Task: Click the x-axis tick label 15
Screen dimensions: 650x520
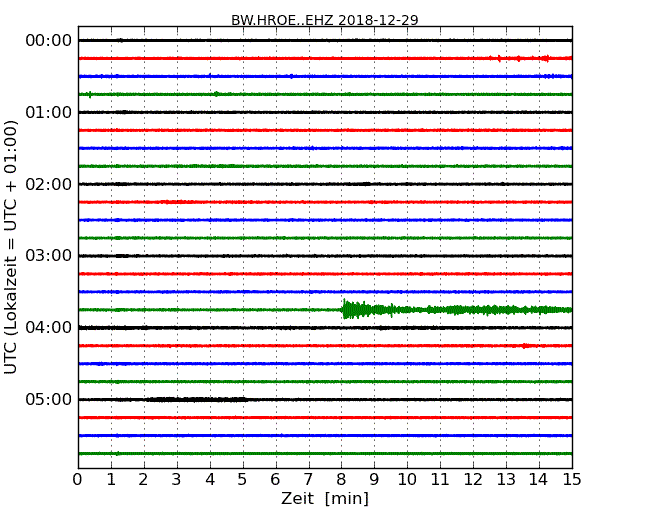Action: (x=572, y=480)
